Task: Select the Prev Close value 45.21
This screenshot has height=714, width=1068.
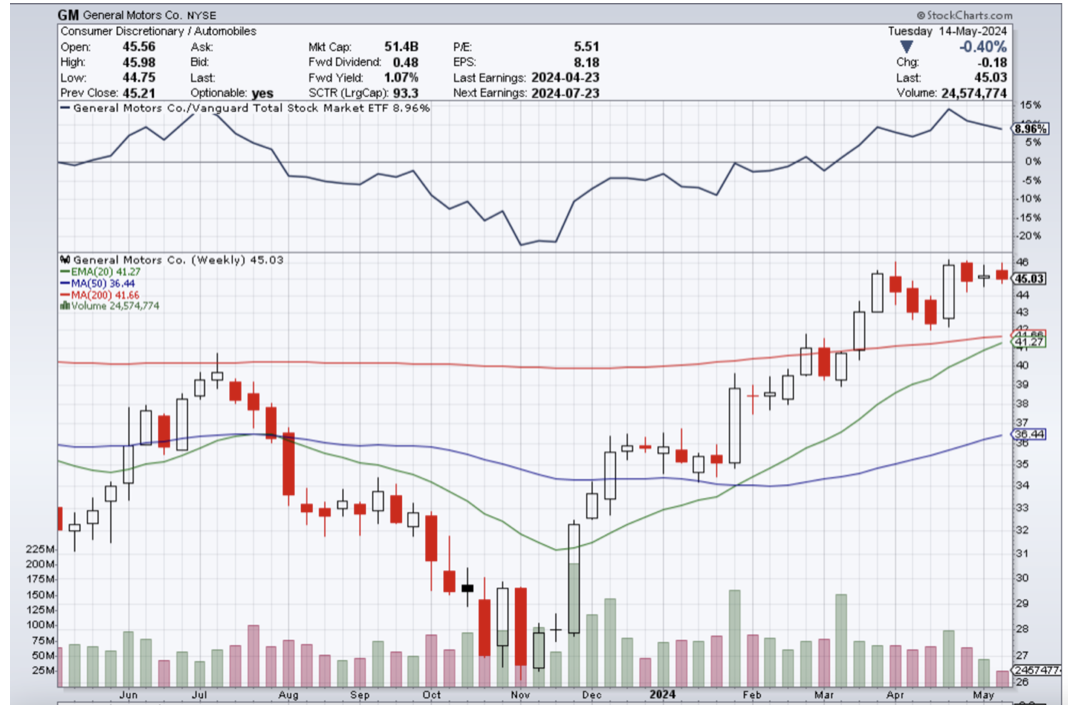Action: (139, 93)
